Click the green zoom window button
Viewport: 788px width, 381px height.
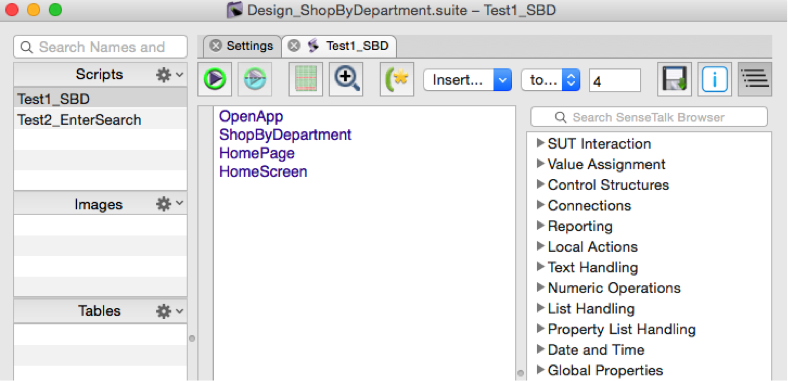click(x=55, y=10)
